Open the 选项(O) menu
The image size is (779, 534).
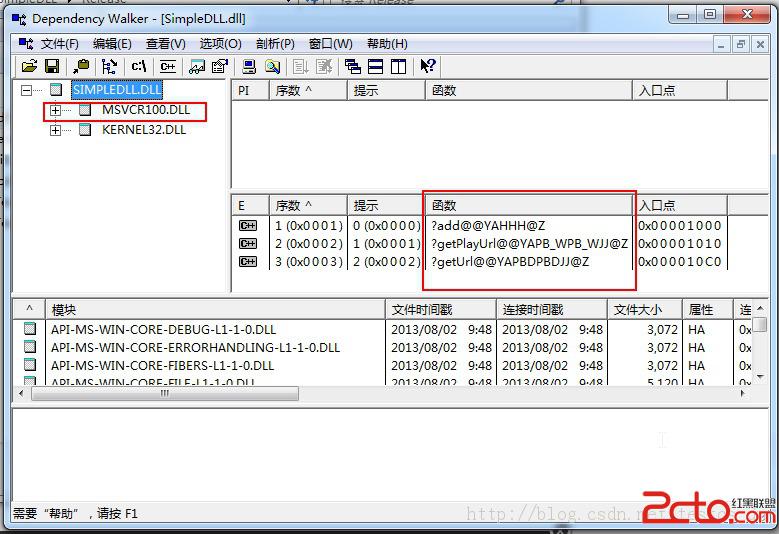(221, 44)
